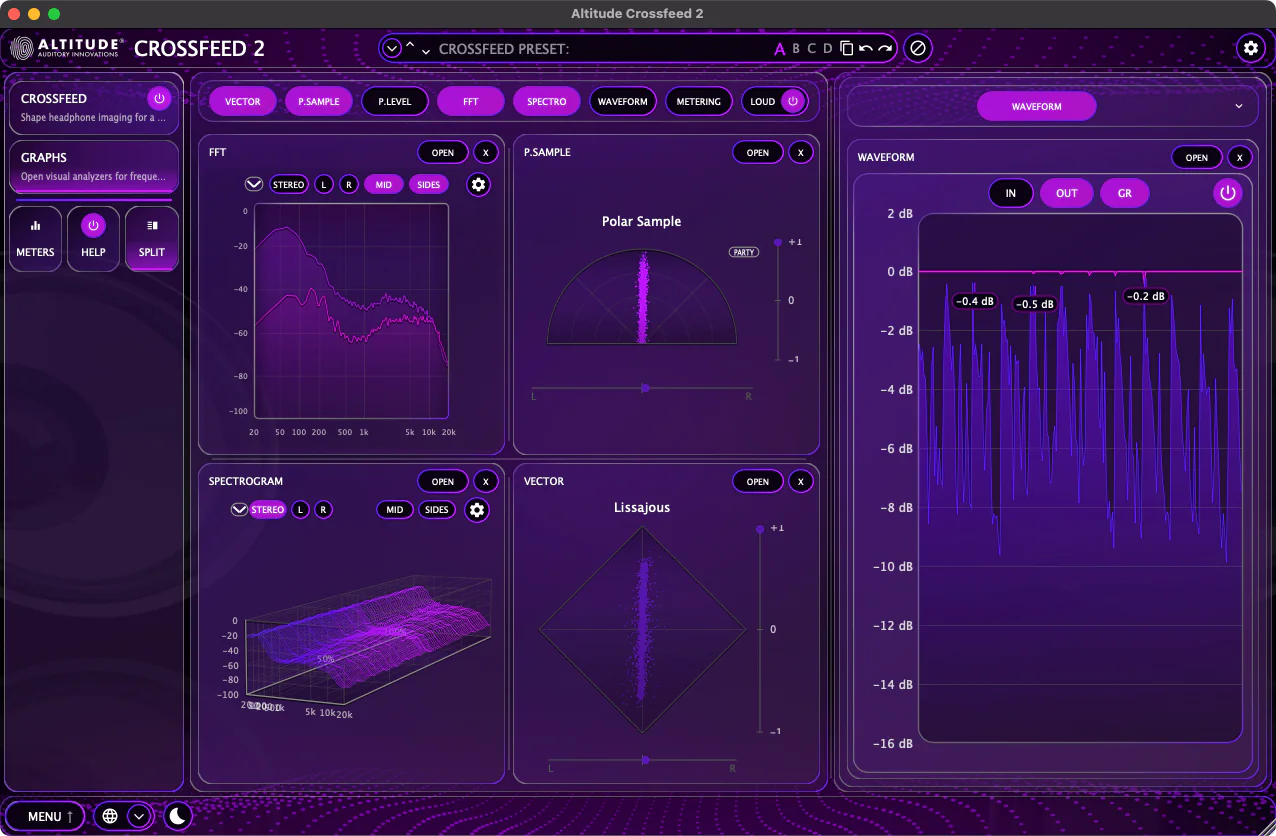Screen dimensions: 1276x836
Task: Toggle the HELP power button
Action: [x=93, y=226]
